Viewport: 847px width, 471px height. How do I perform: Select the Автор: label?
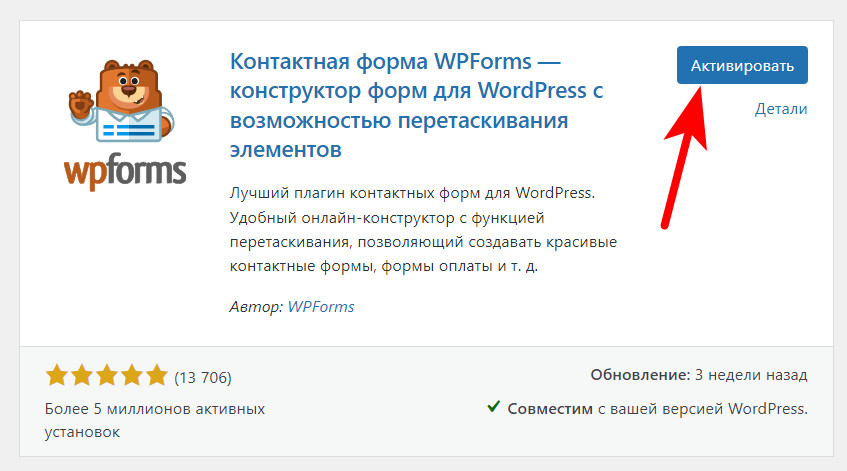pyautogui.click(x=256, y=307)
